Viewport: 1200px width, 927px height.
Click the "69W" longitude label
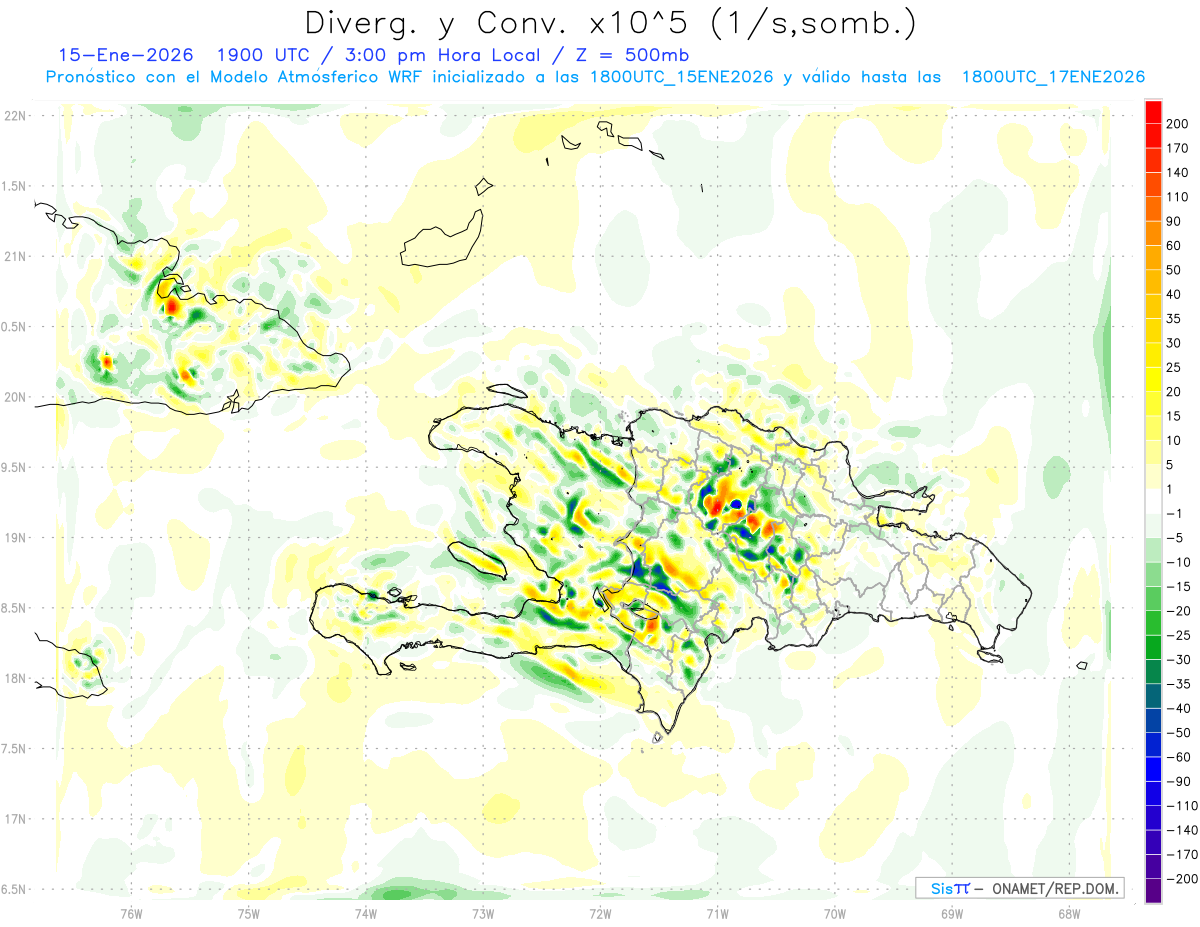(x=951, y=913)
